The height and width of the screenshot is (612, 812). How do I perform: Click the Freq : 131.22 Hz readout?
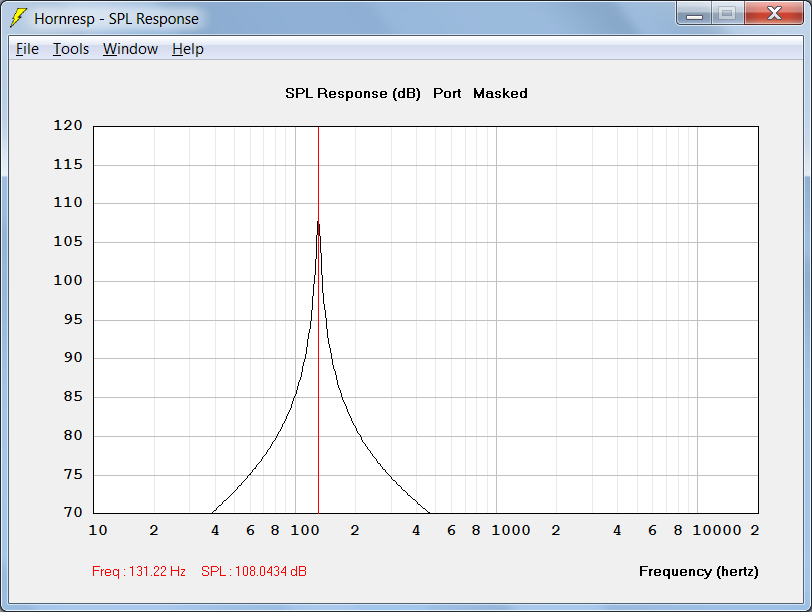139,571
